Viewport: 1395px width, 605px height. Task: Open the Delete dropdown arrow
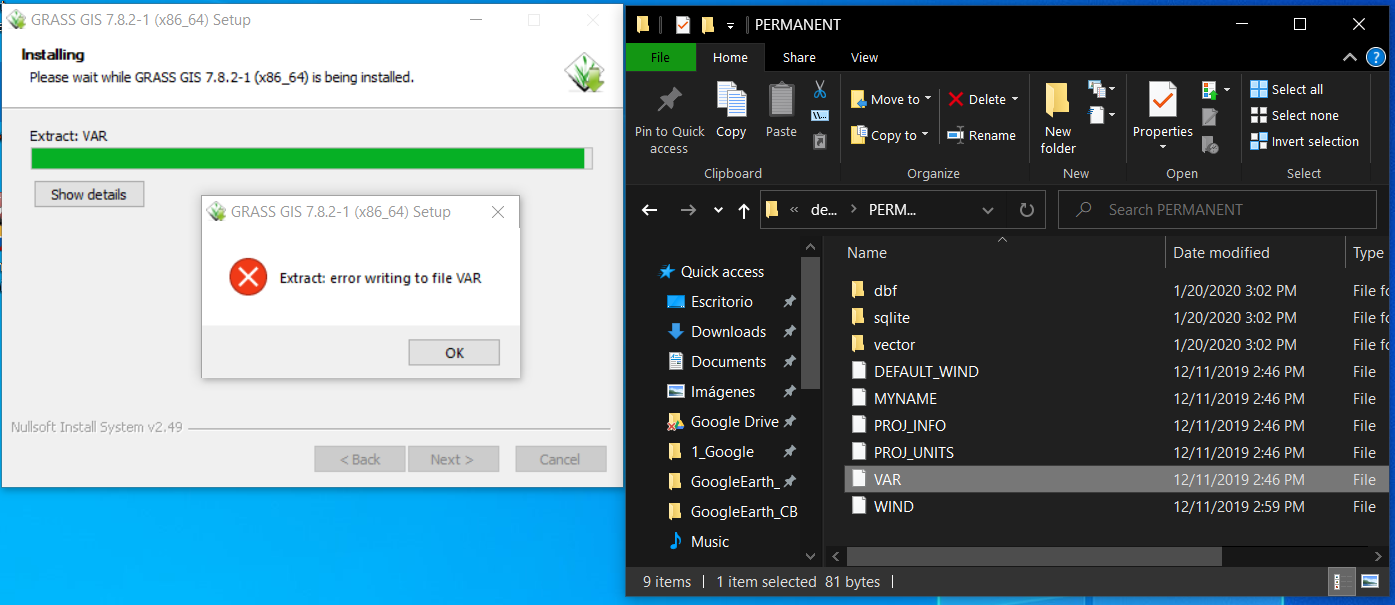click(1014, 99)
